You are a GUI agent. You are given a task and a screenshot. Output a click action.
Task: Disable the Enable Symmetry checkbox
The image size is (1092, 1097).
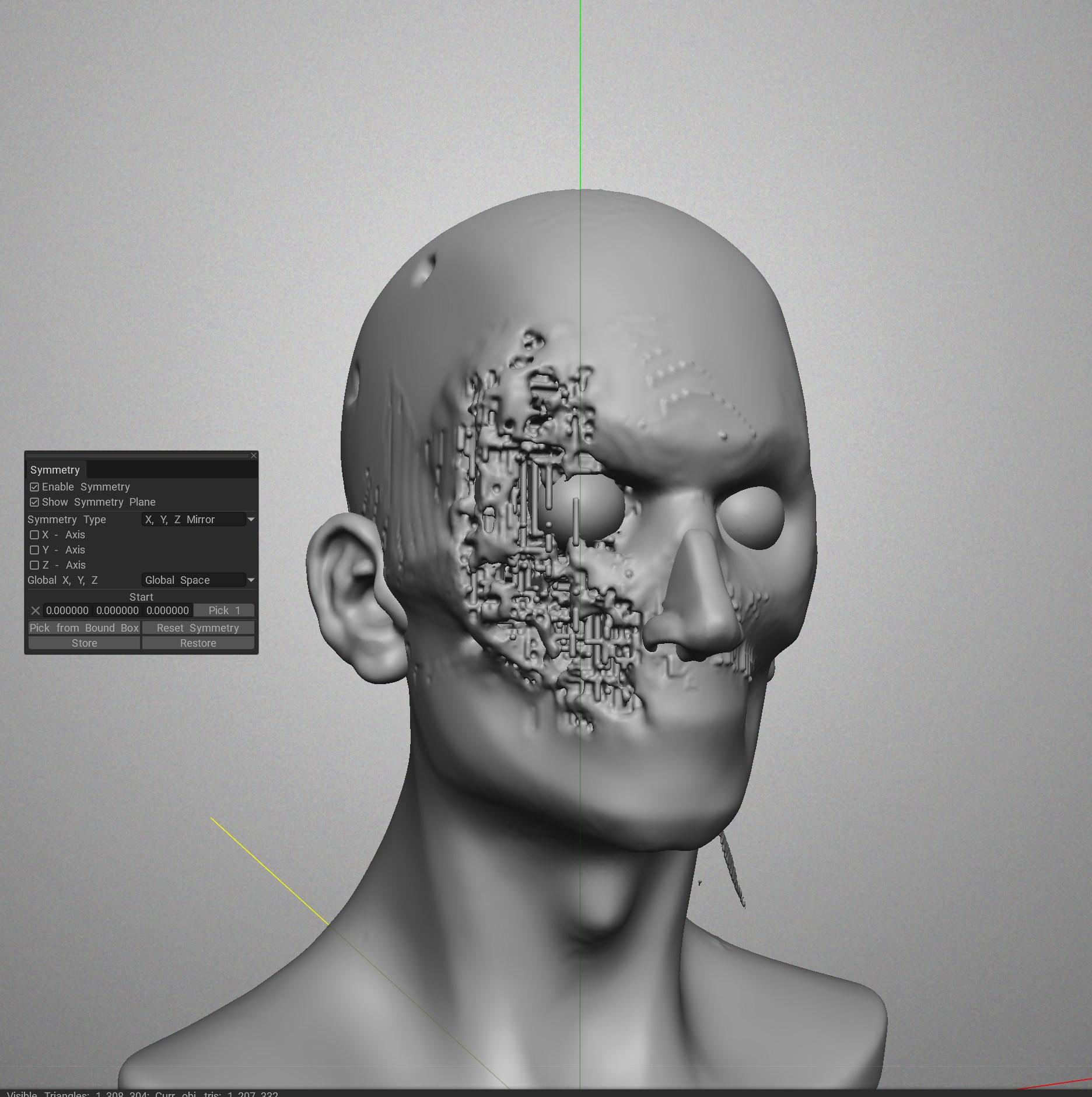pos(34,487)
